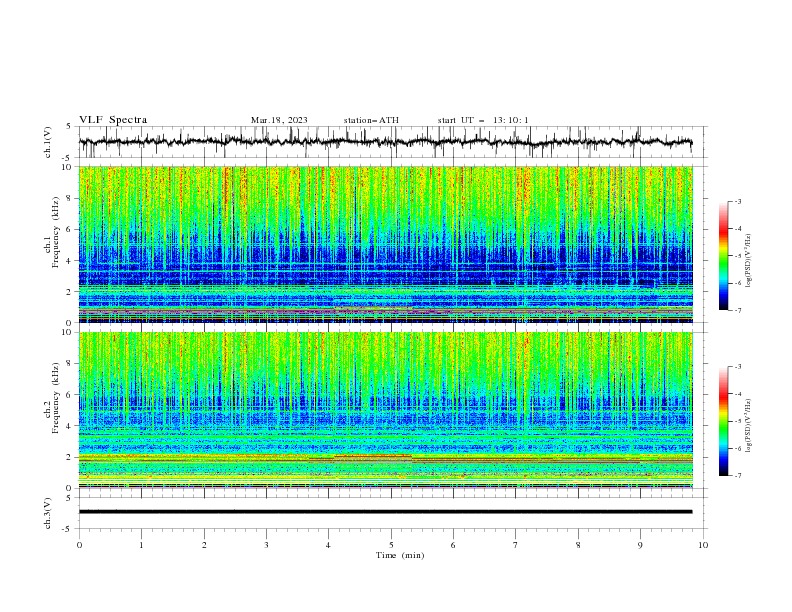Click the "station=ATH" header label

371,120
